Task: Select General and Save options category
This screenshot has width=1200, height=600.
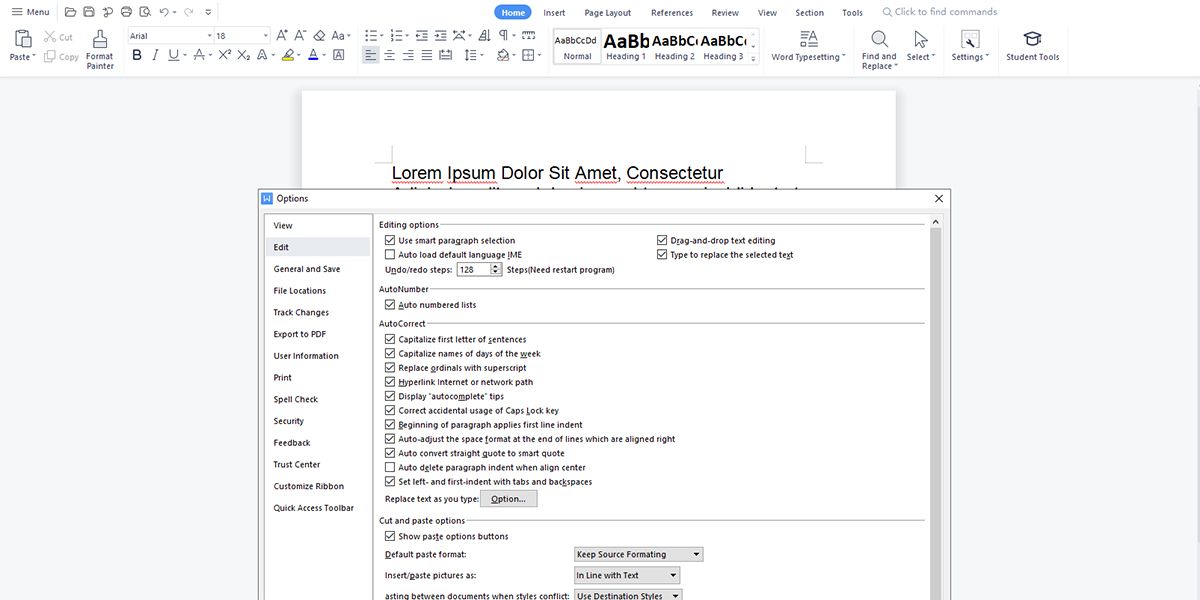Action: click(307, 269)
